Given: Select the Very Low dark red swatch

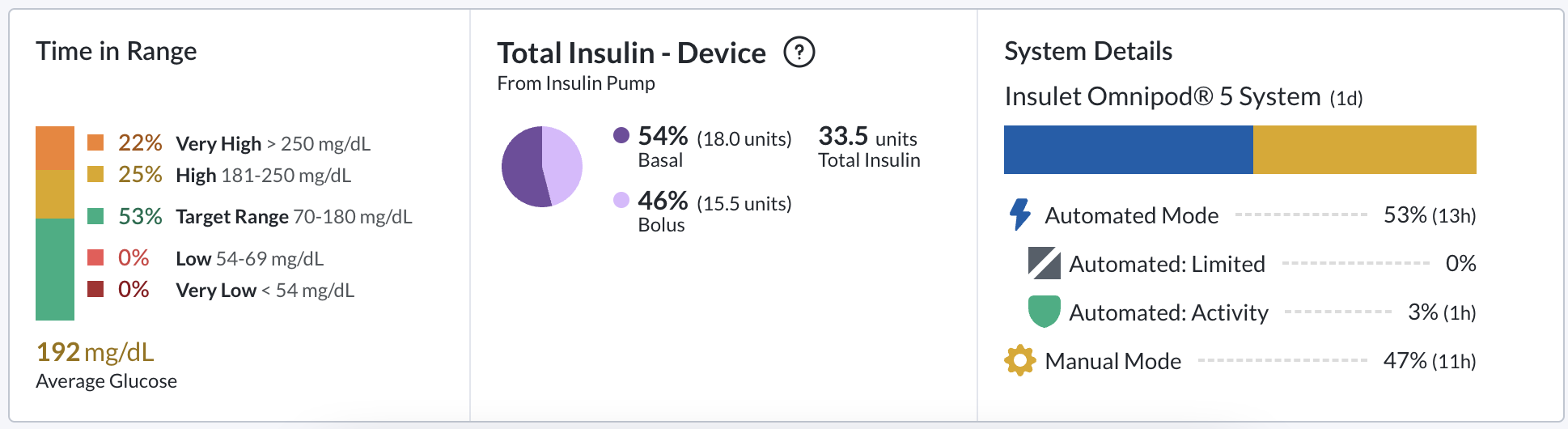Looking at the screenshot, I should [95, 289].
